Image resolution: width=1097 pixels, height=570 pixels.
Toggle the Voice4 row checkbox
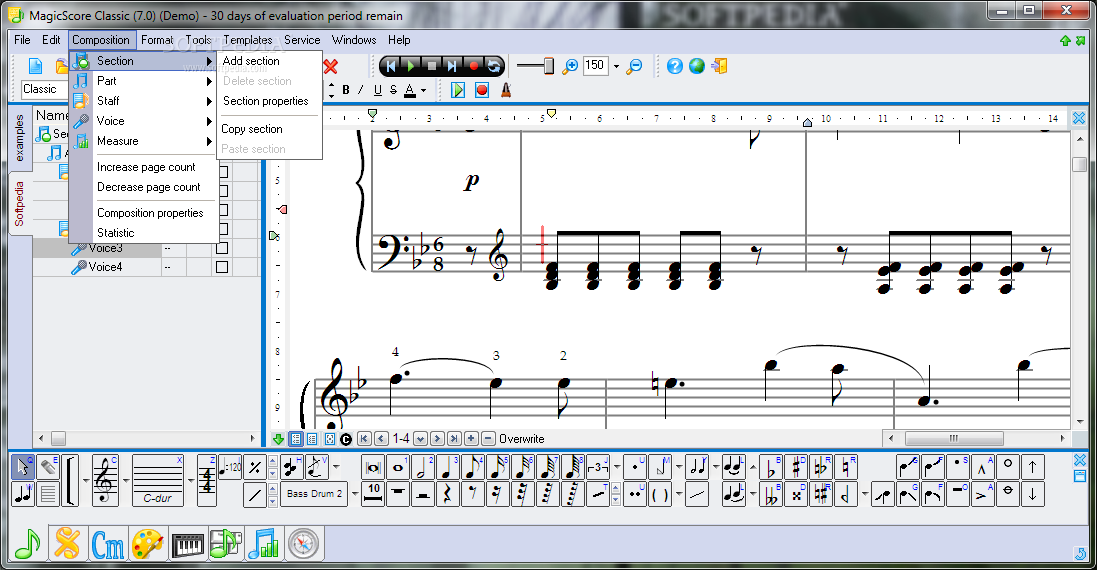tap(222, 266)
